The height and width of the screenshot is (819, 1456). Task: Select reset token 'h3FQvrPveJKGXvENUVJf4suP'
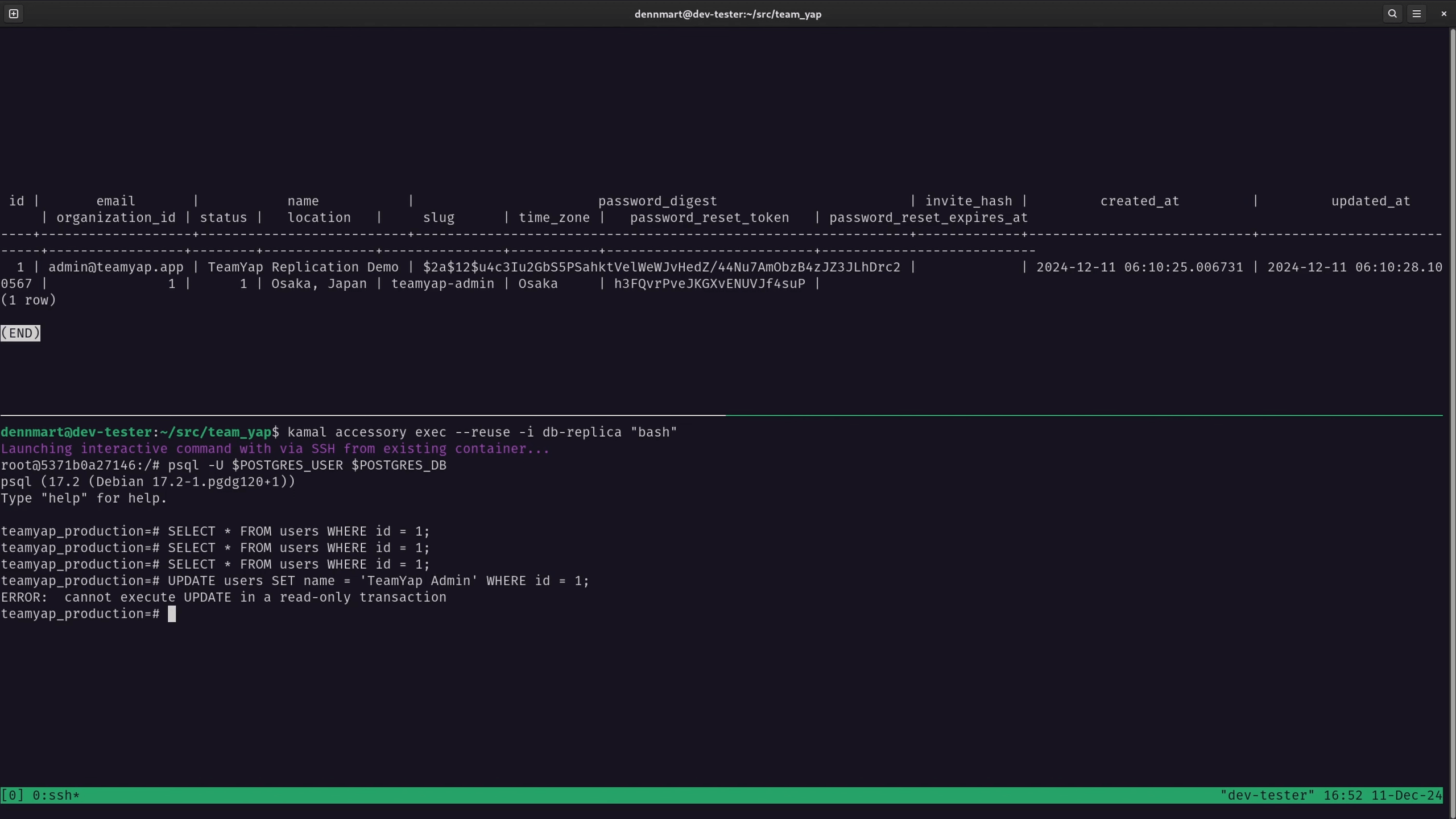pyautogui.click(x=710, y=284)
